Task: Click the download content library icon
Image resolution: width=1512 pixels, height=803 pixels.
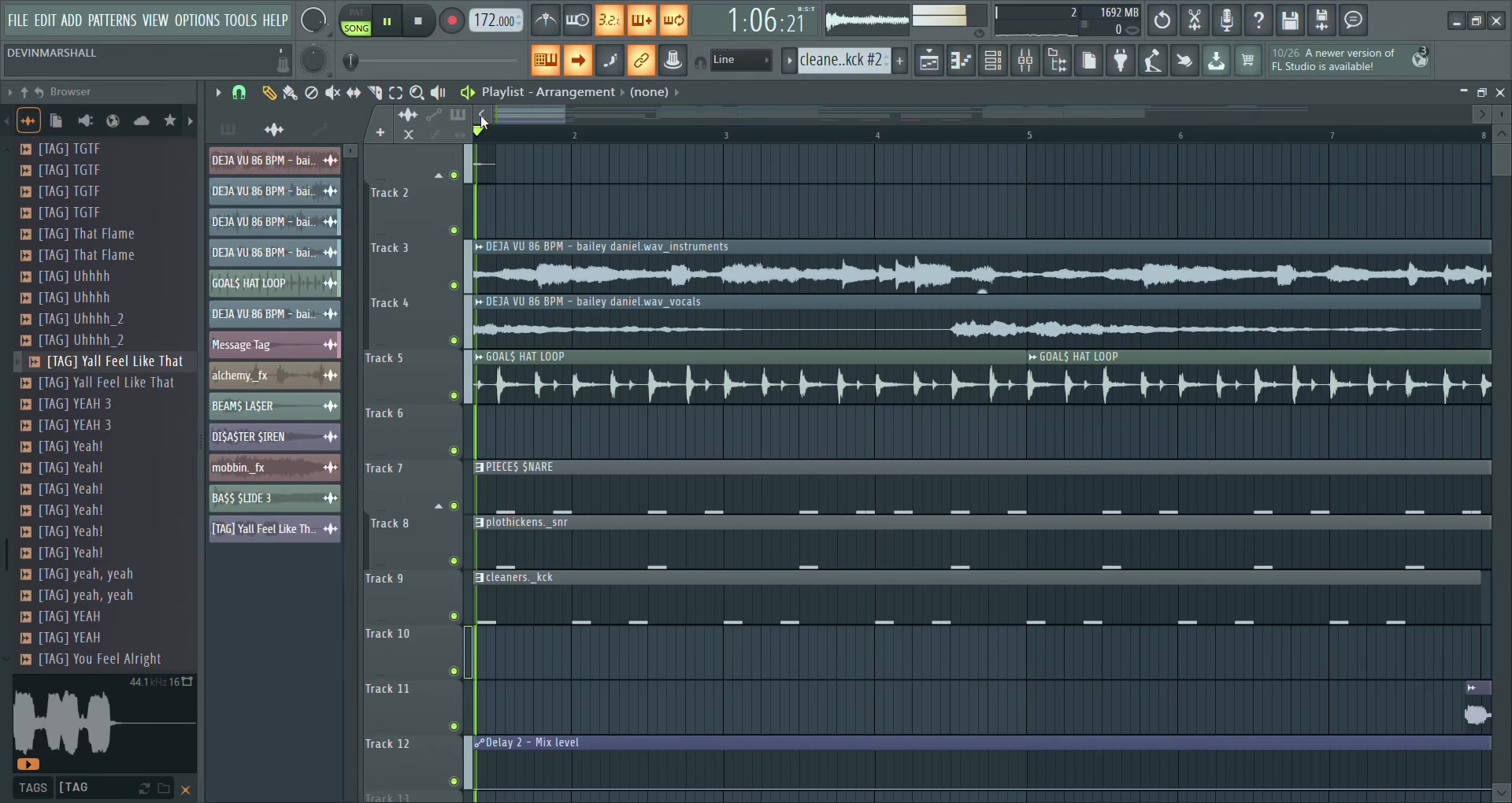Action: [1217, 61]
